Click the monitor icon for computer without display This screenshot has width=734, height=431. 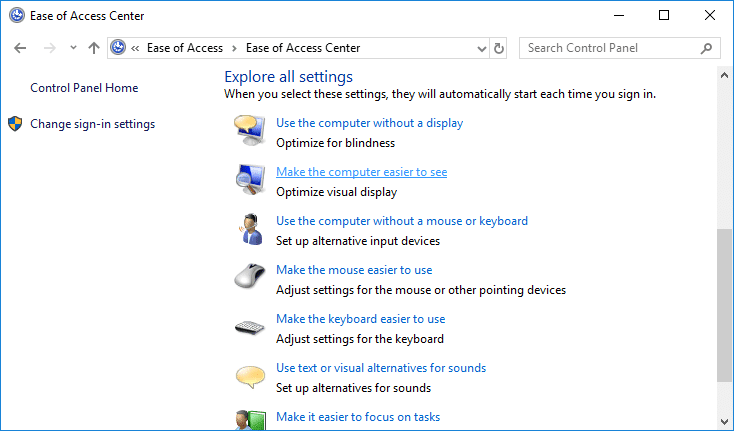tap(248, 131)
